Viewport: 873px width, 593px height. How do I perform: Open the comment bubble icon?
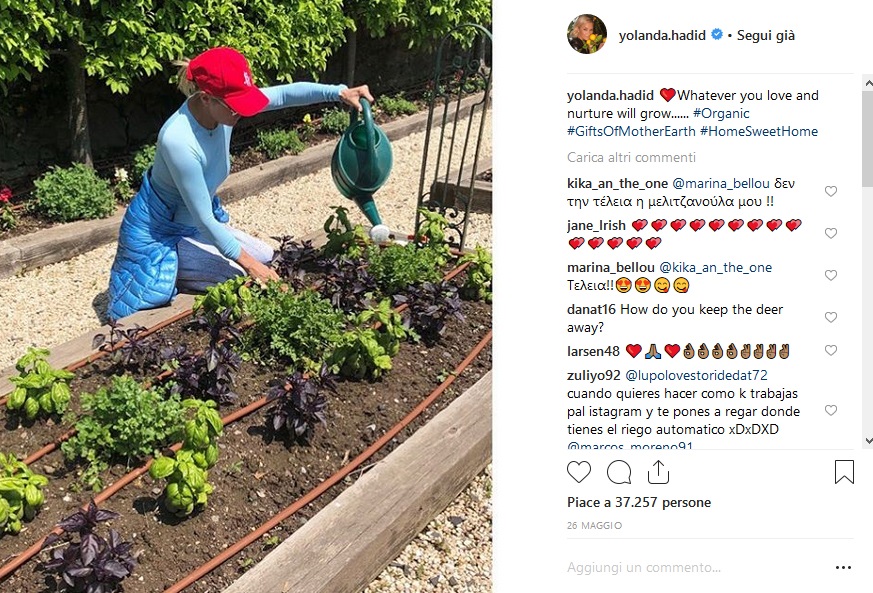pos(619,473)
